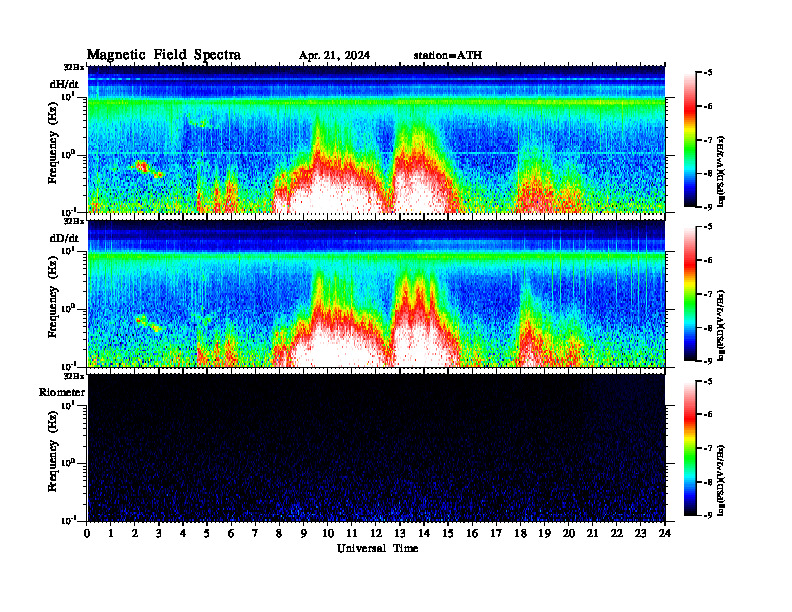The image size is (792, 612).
Task: Click the Riometer spectrogram plot area
Action: (x=376, y=448)
